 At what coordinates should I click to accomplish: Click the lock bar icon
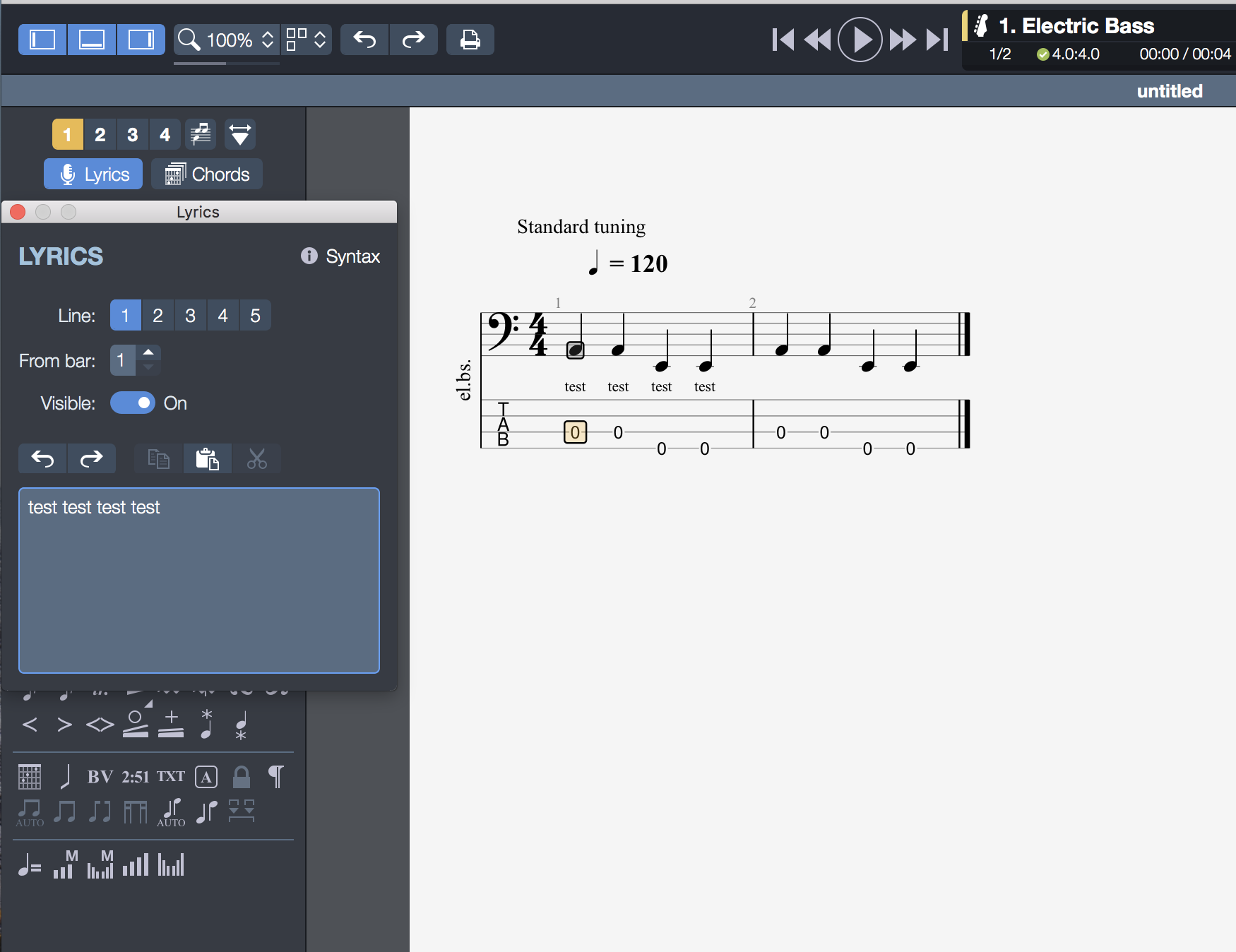click(x=241, y=776)
